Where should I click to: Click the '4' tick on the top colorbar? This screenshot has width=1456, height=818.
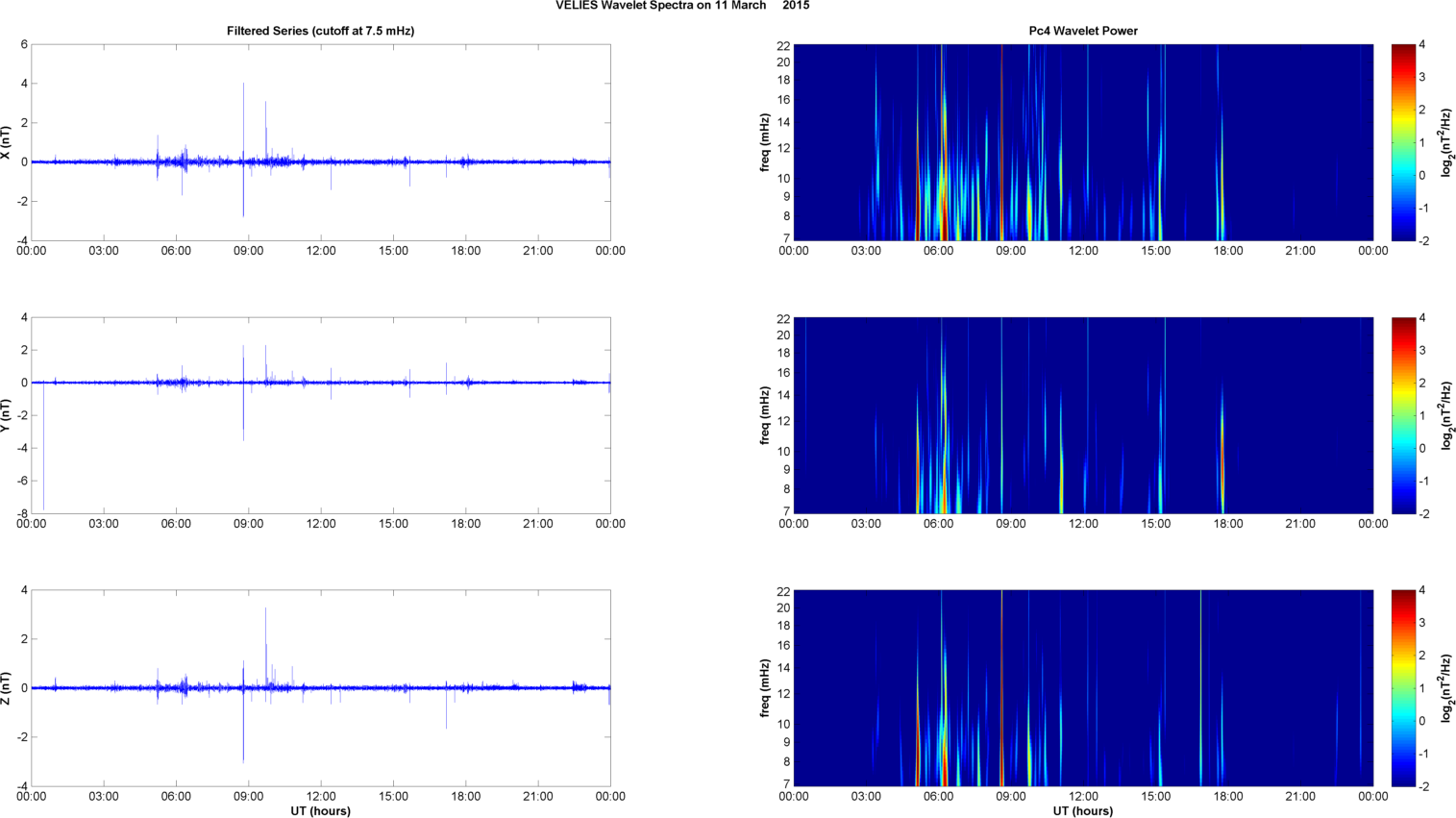1422,45
